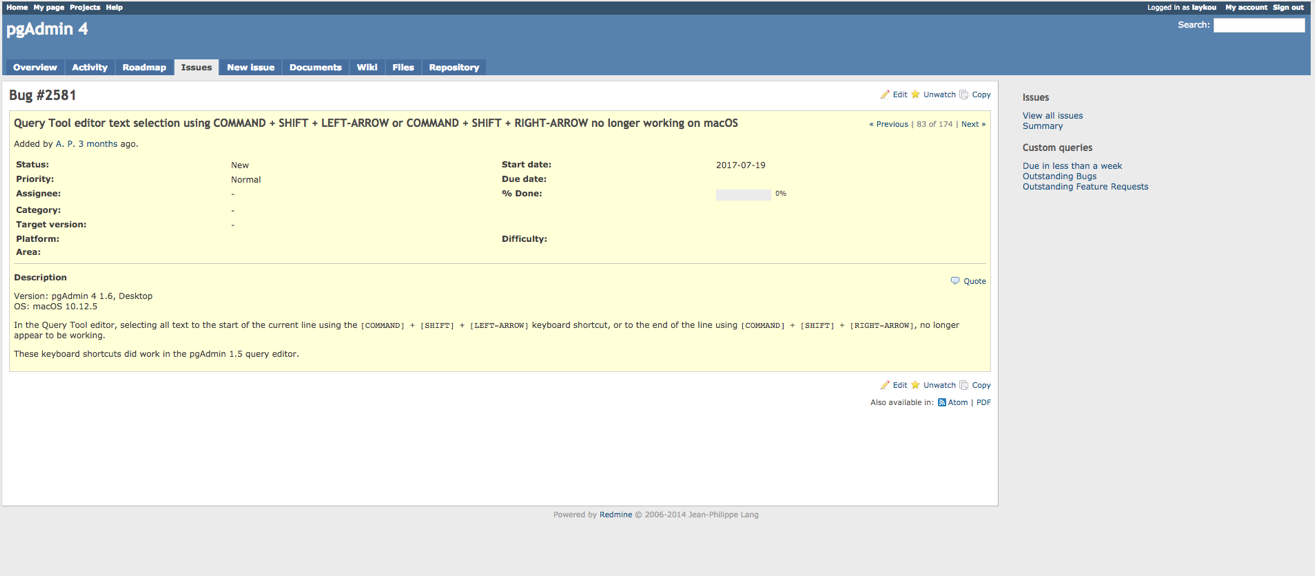Viewport: 1315px width, 576px height.
Task: Click the top star Unwatch icon
Action: coord(915,95)
